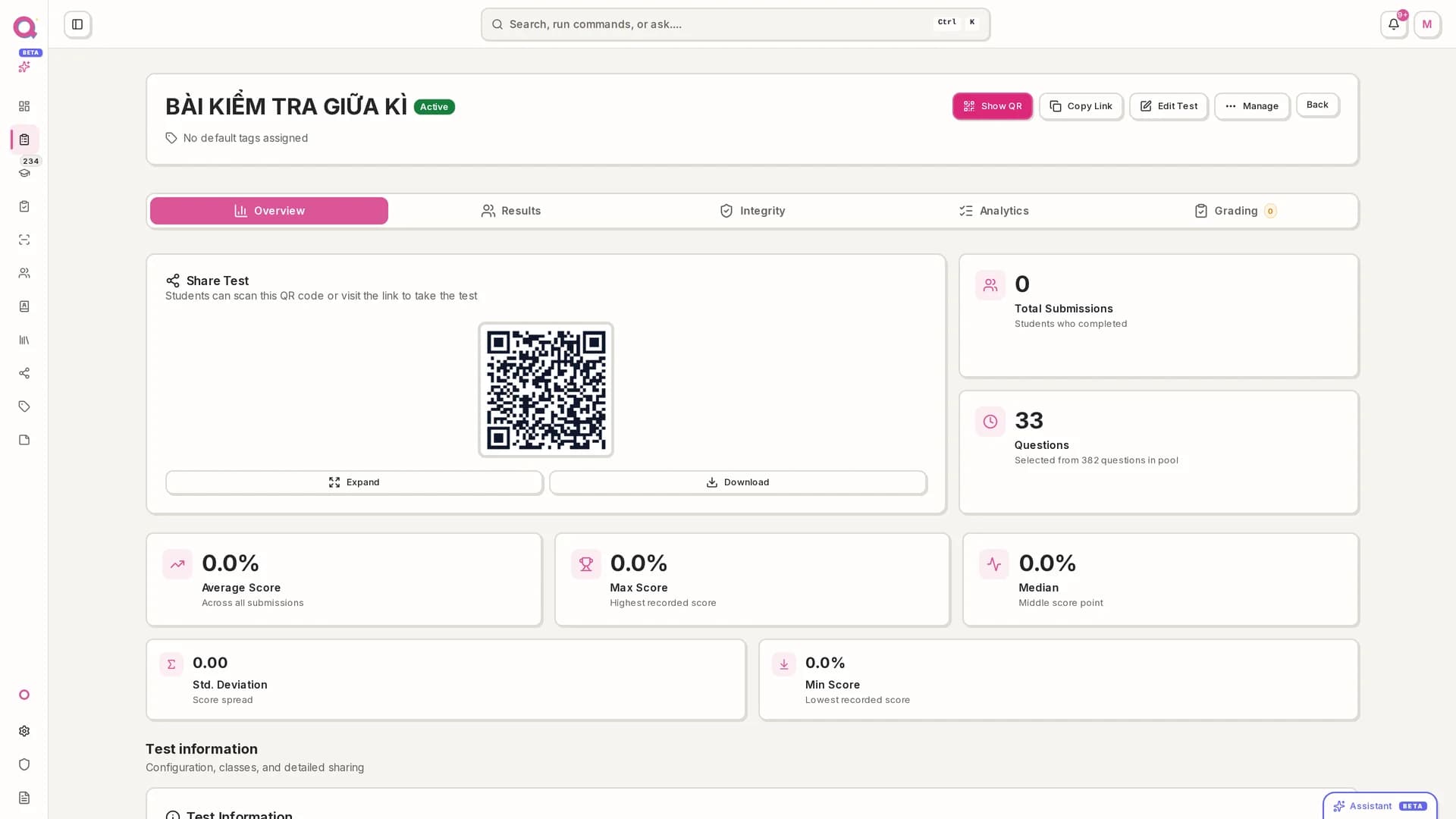Click the Average Score label
The height and width of the screenshot is (819, 1456).
click(x=241, y=588)
